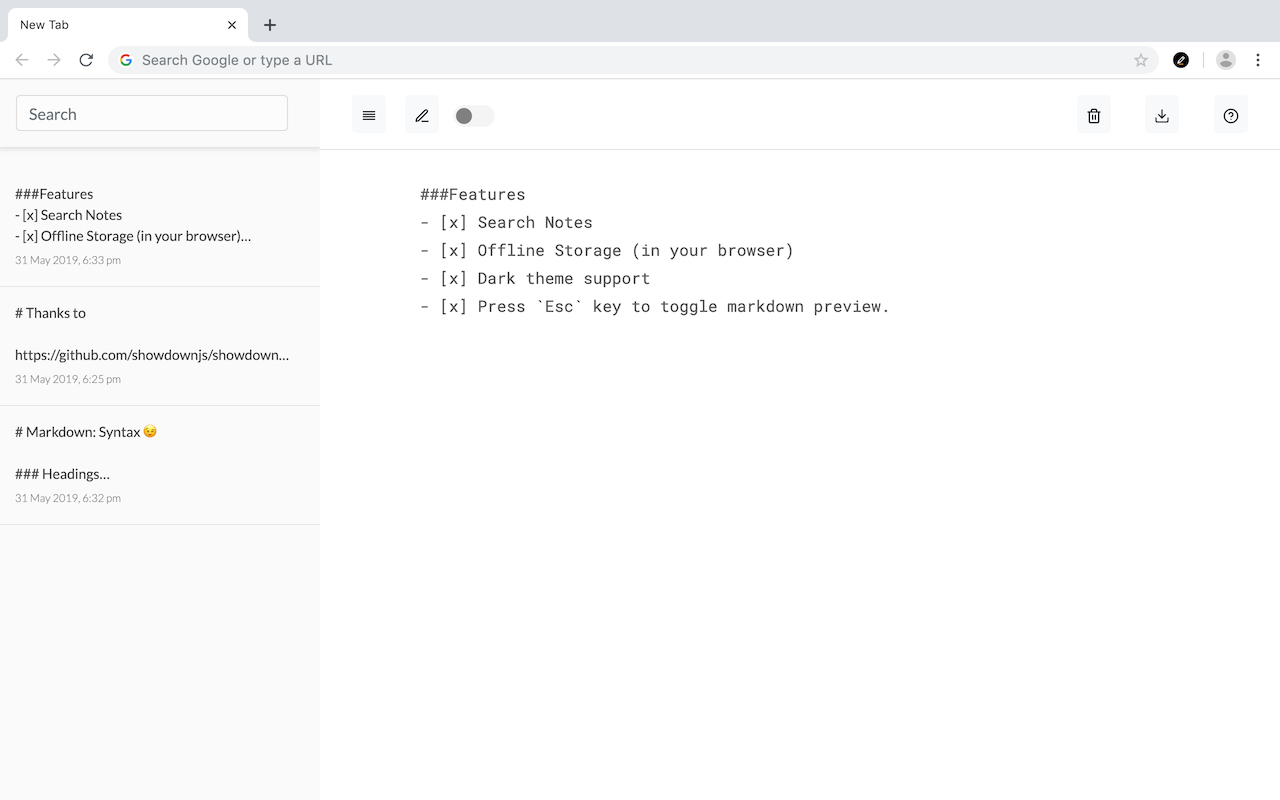Delete the current note using the trash icon
The width and height of the screenshot is (1280, 800).
pos(1093,114)
